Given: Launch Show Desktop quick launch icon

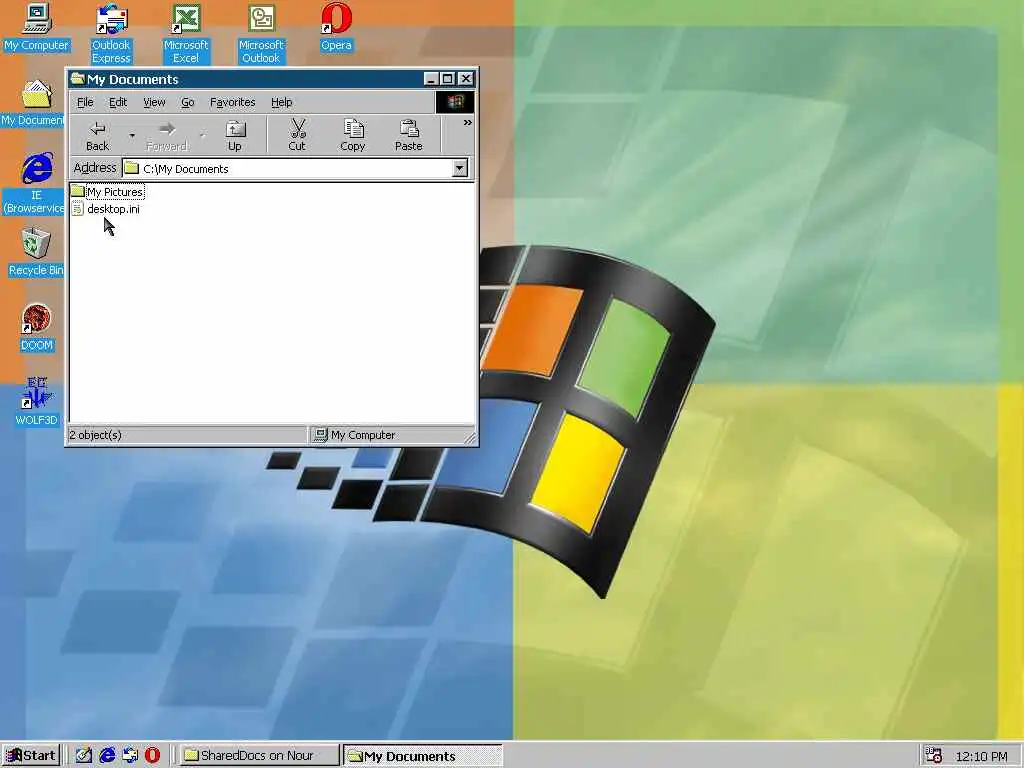Looking at the screenshot, I should pyautogui.click(x=84, y=756).
